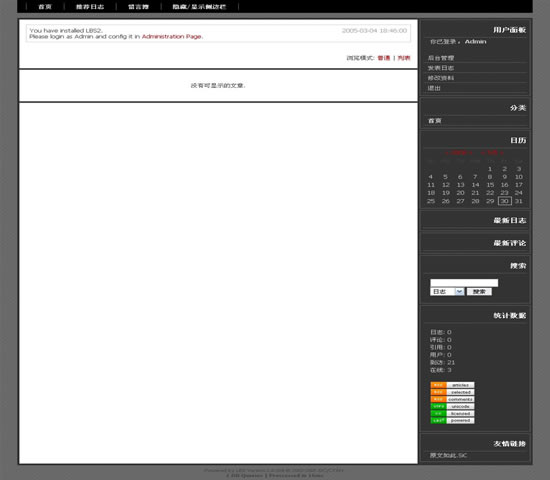The image size is (550, 480).
Task: Click the L-Blog powered badge
Action: click(452, 420)
